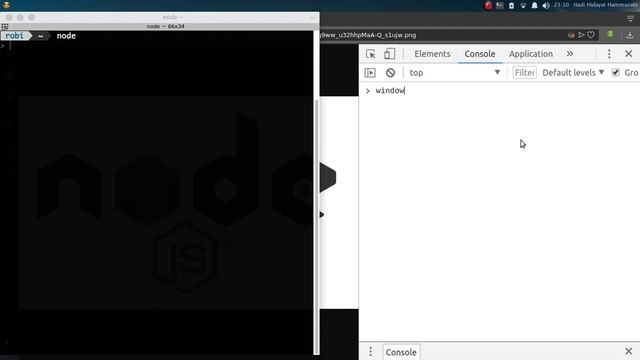This screenshot has height=360, width=640.
Task: Activate the inspect element picker in DevTools
Action: point(371,54)
